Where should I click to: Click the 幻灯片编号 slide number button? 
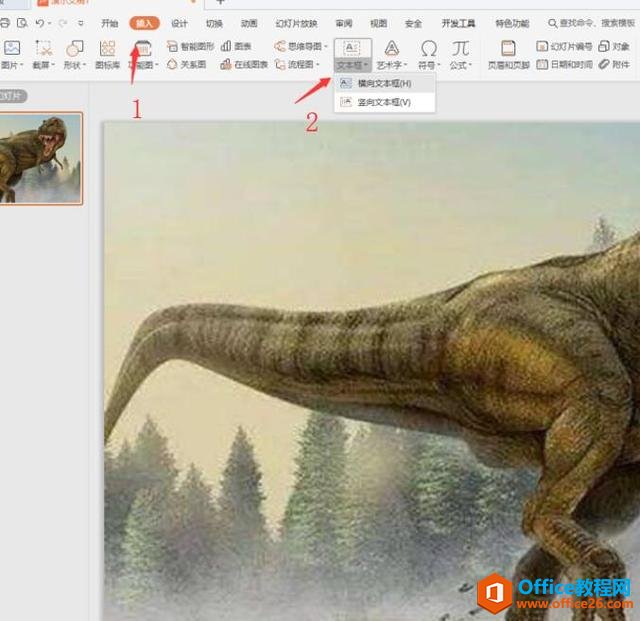(x=565, y=46)
